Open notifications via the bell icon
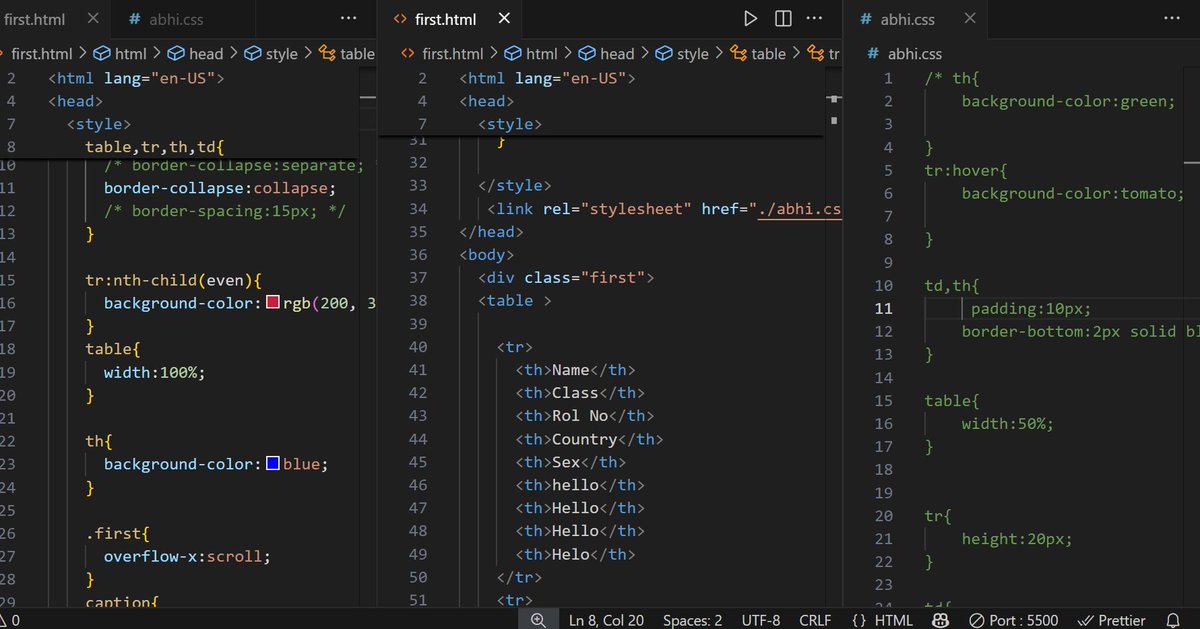The width and height of the screenshot is (1200, 629). tap(1176, 619)
